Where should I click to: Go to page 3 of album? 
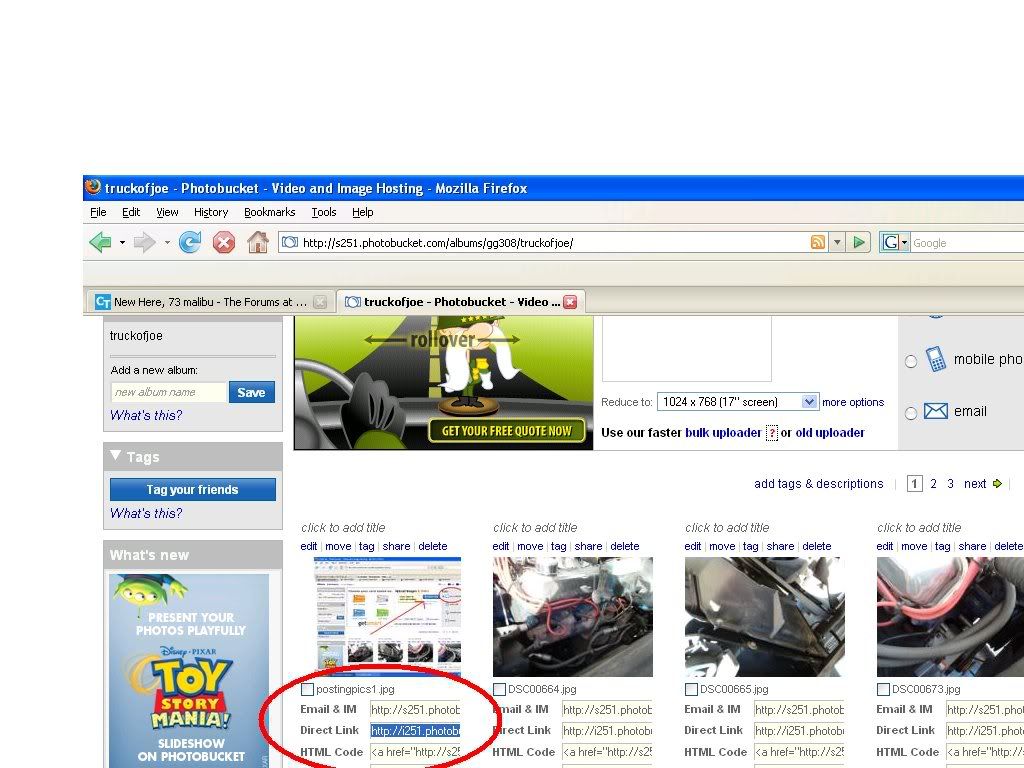tap(950, 484)
